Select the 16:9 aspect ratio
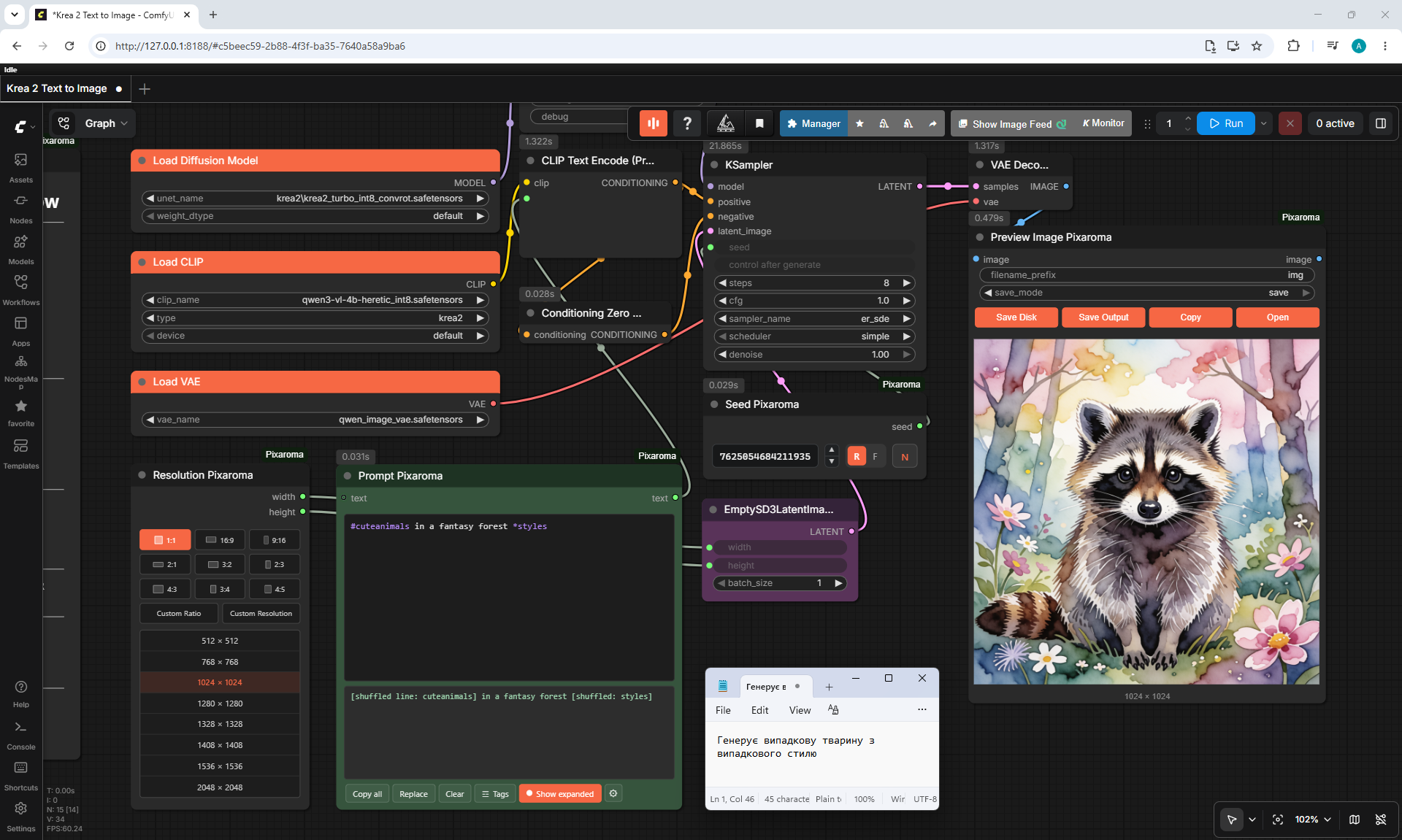 (220, 540)
